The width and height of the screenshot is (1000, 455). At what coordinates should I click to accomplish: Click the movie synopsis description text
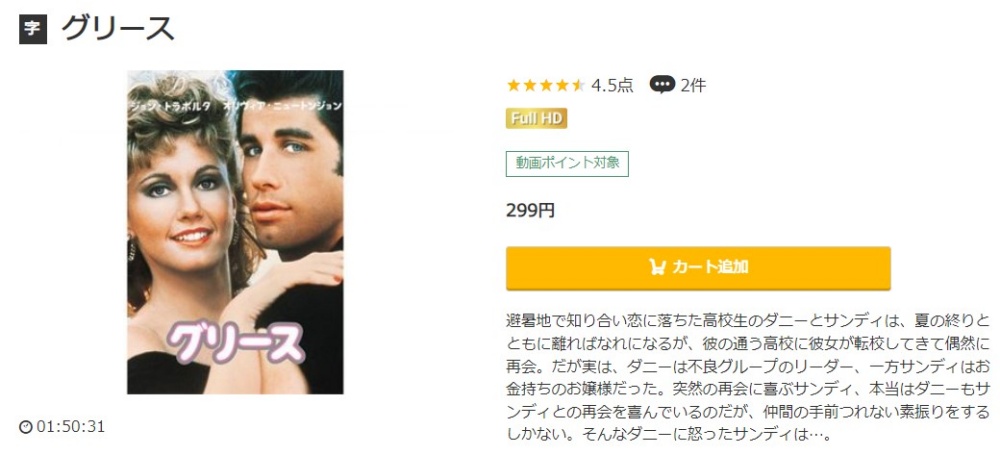(x=751, y=377)
